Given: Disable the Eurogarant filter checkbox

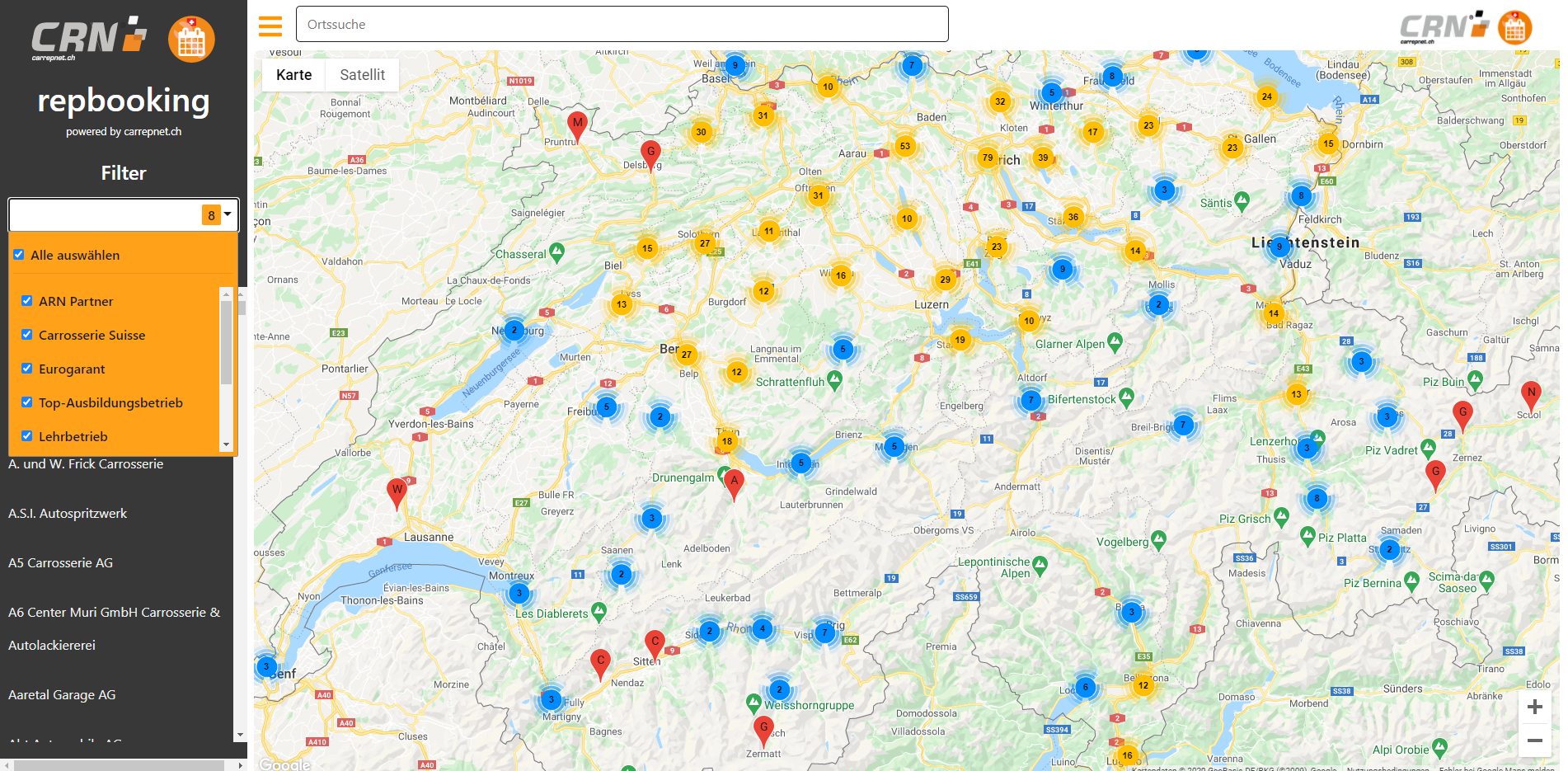Looking at the screenshot, I should click(27, 369).
